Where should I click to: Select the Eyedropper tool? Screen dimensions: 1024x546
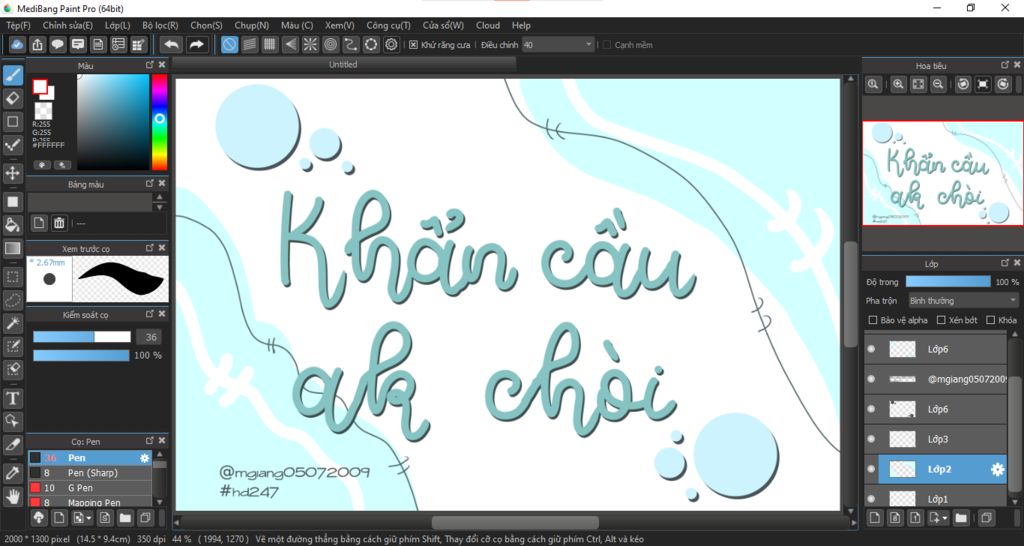pos(12,474)
